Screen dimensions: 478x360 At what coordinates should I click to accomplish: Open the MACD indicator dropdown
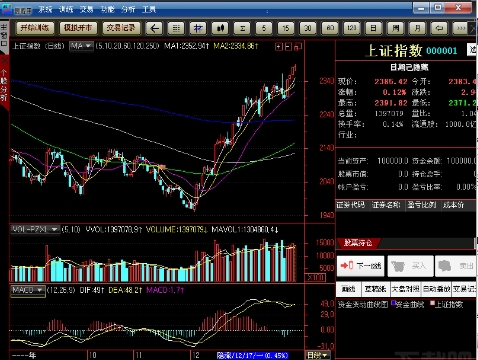tap(28, 290)
